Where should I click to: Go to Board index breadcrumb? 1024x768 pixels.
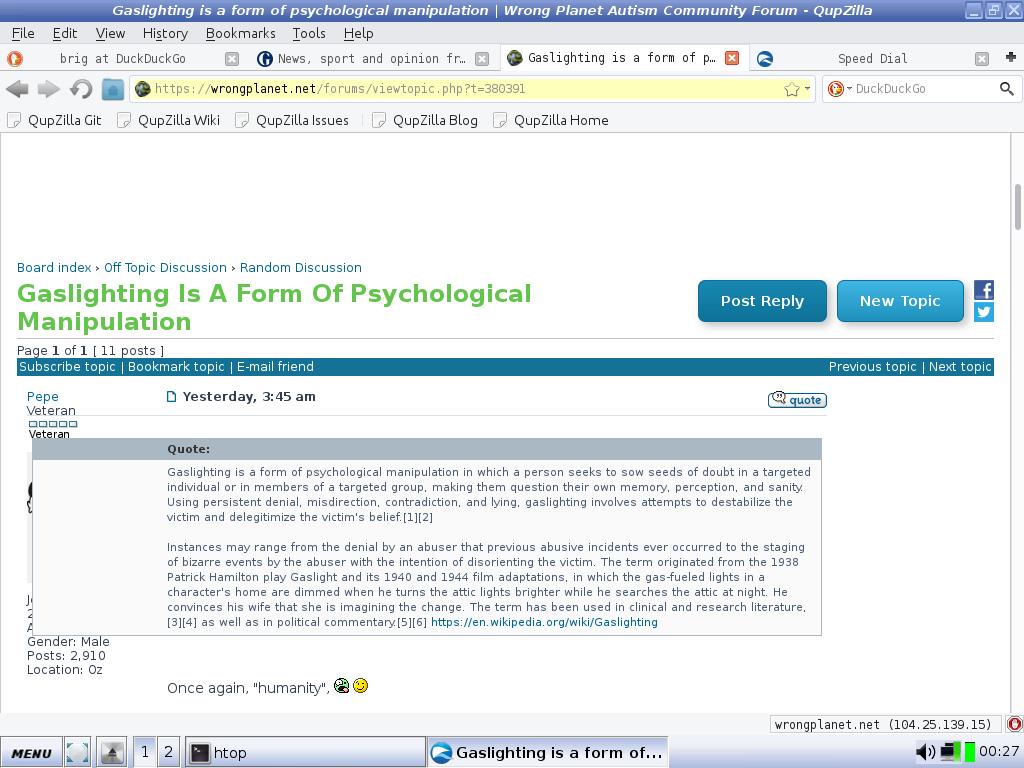54,268
